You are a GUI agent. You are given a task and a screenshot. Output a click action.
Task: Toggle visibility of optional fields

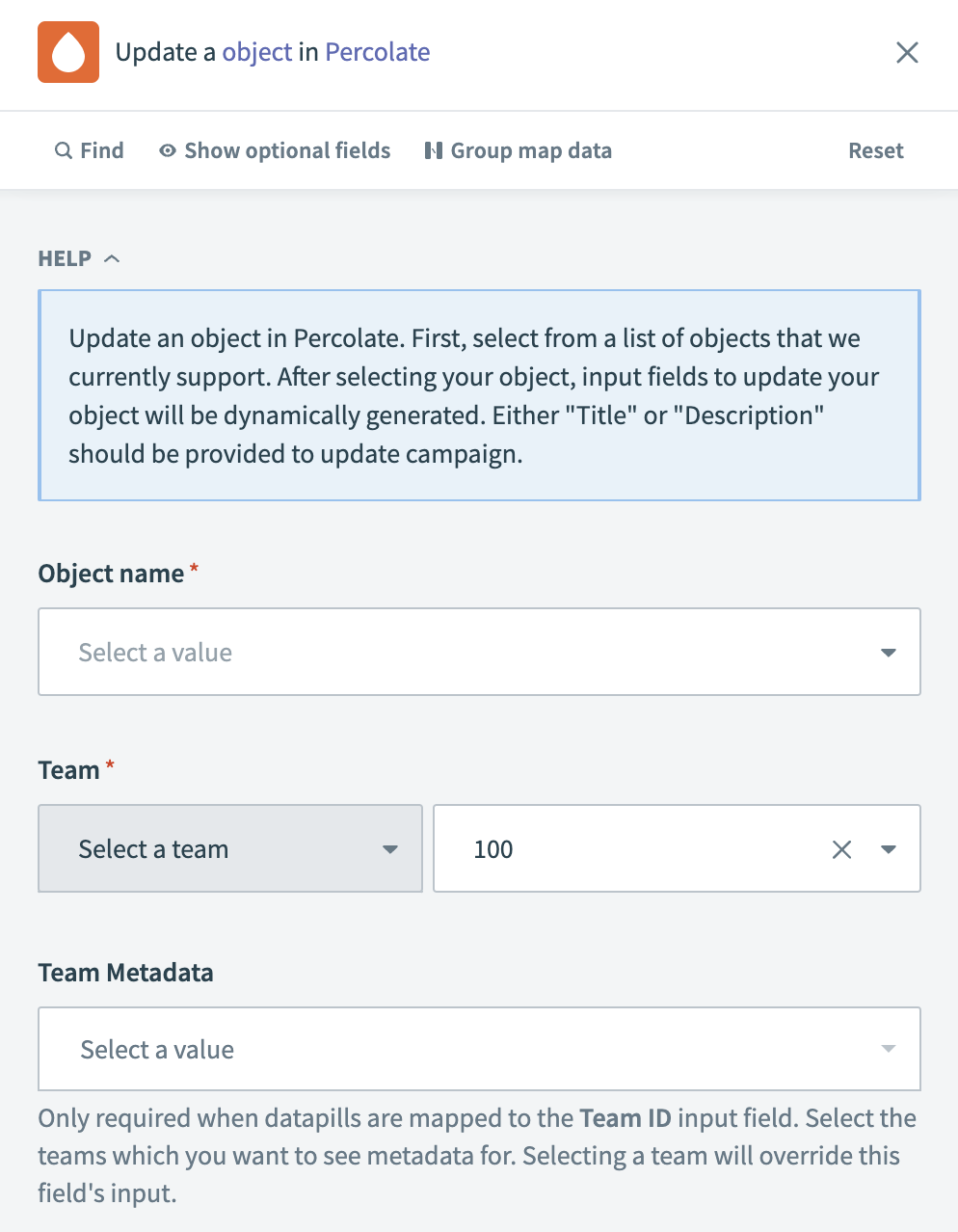(x=286, y=150)
